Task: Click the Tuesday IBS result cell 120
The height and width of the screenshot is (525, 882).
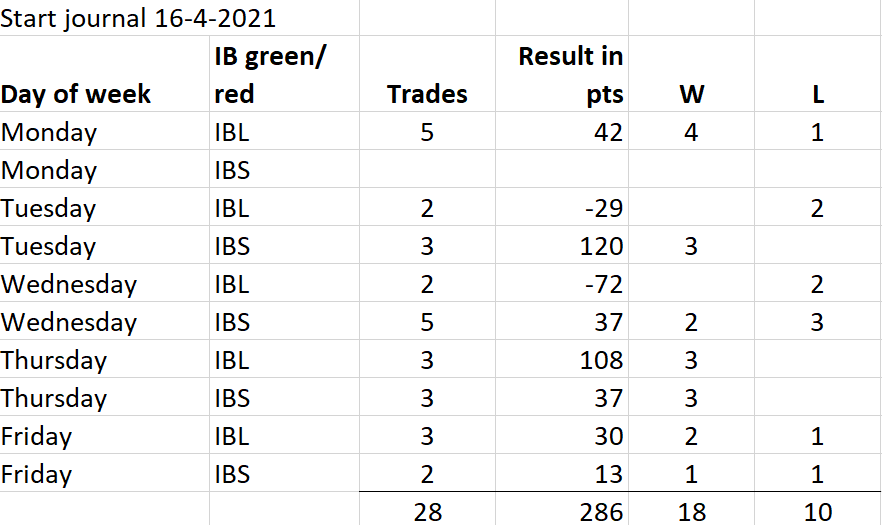Action: [562, 245]
